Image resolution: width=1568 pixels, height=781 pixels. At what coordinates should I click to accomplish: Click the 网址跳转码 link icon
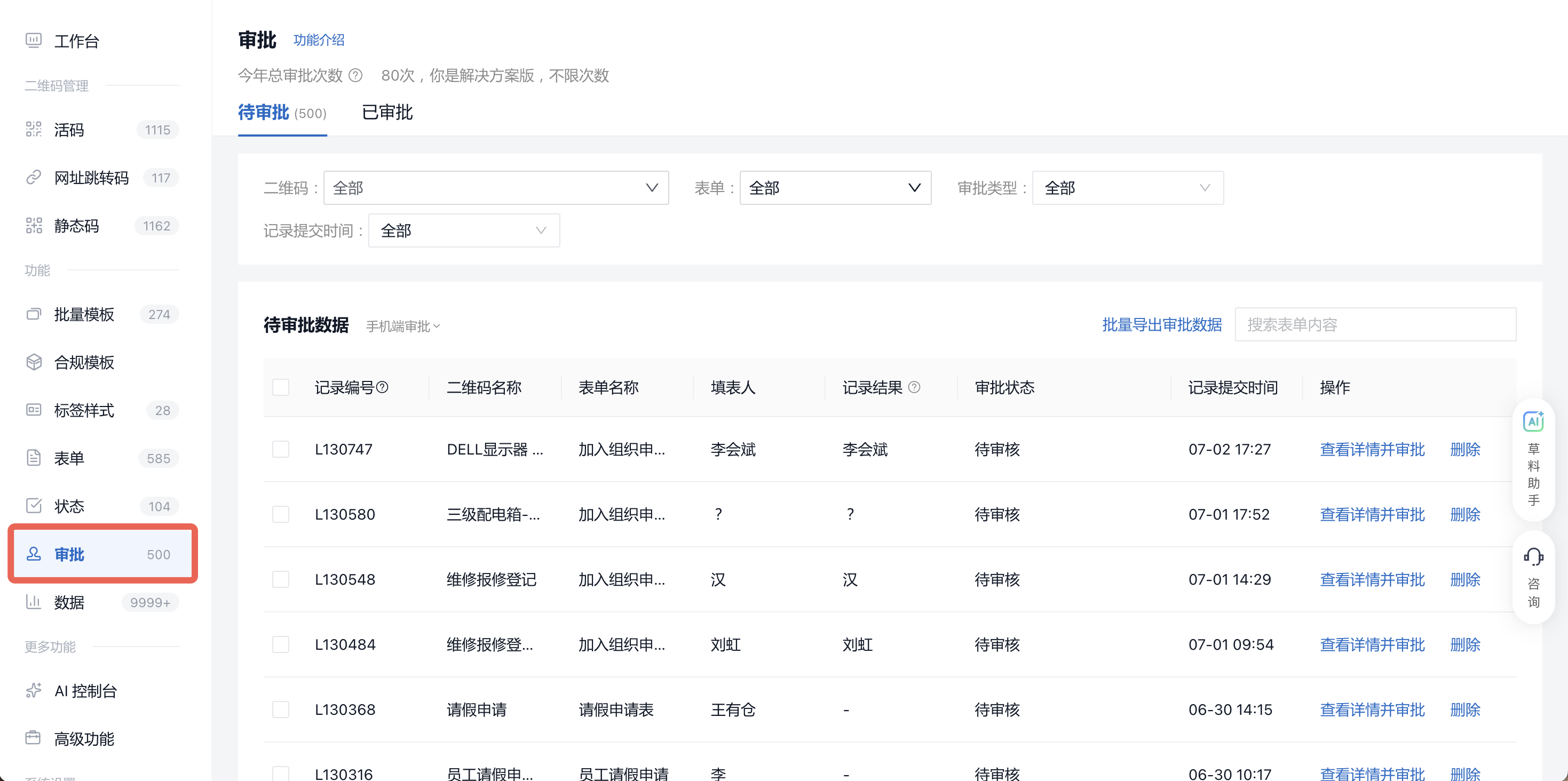(34, 178)
